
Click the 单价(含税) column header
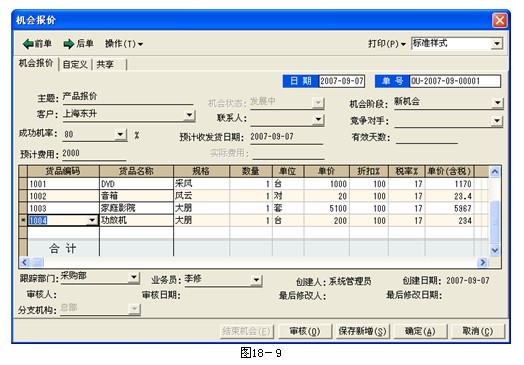(449, 171)
